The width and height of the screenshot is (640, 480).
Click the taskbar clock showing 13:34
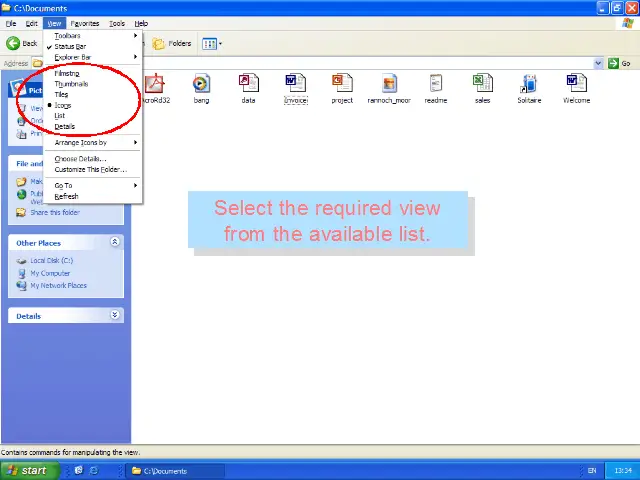click(623, 471)
